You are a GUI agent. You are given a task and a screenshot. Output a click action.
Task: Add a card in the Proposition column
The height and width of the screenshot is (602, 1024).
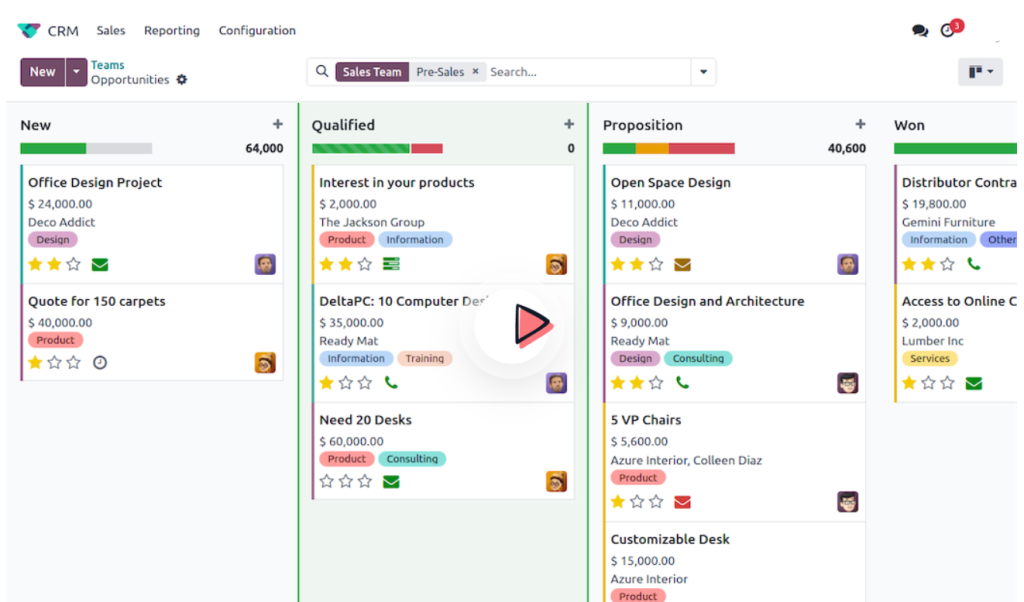pyautogui.click(x=860, y=124)
